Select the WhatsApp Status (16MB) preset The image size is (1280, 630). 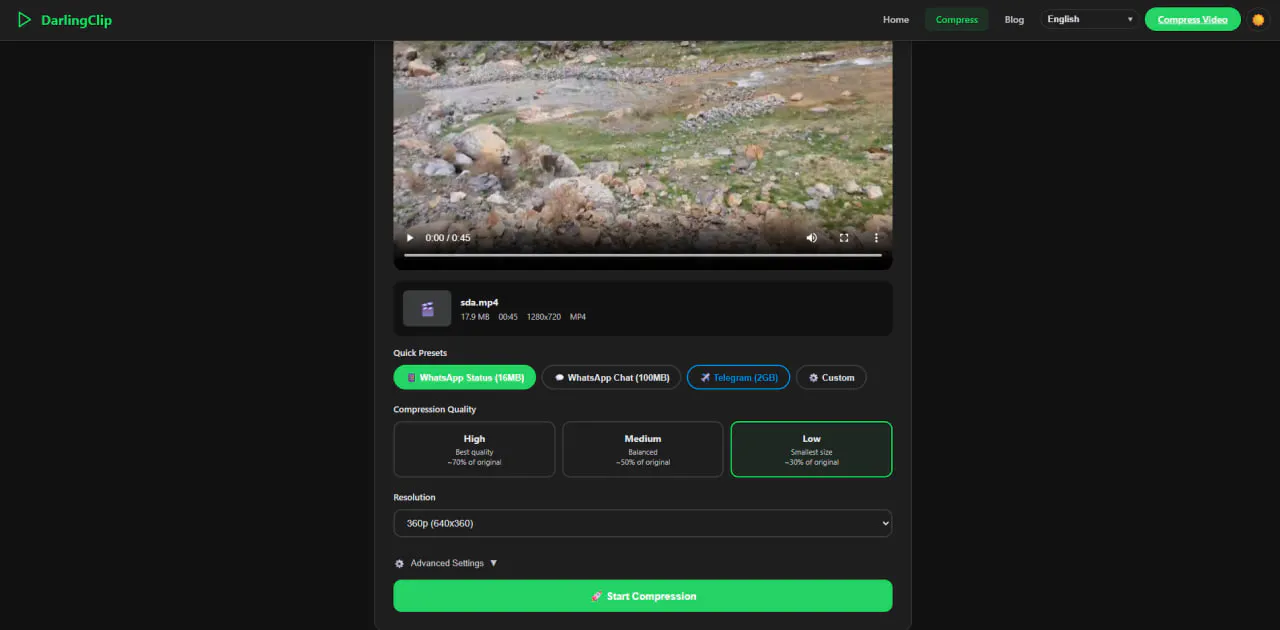click(465, 378)
